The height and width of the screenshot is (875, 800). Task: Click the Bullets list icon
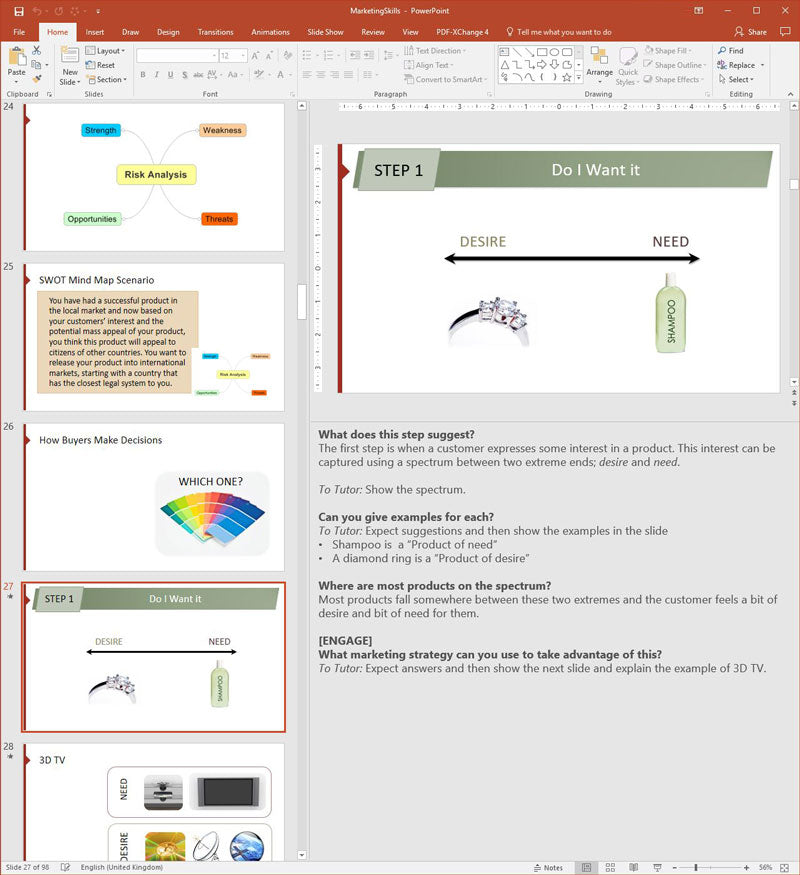point(307,55)
